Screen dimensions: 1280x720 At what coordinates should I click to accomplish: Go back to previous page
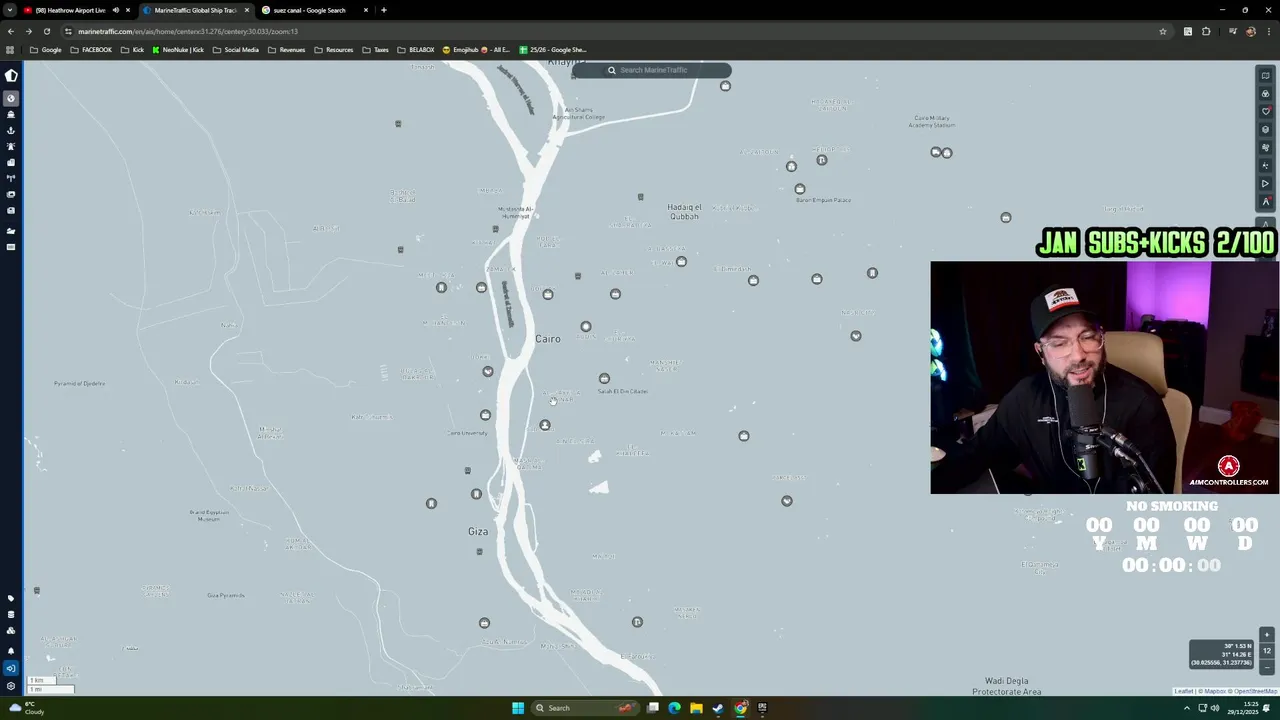10,31
